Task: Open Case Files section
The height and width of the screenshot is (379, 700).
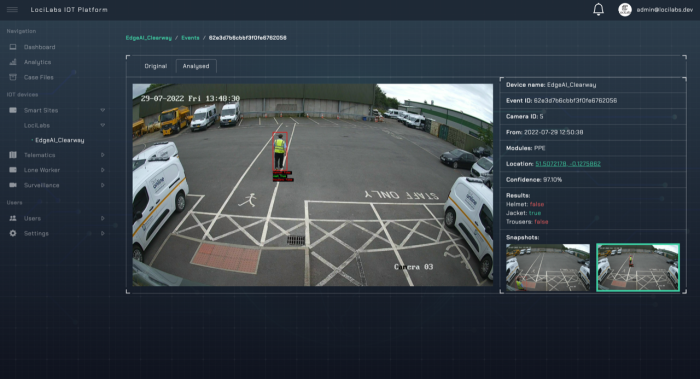Action: point(39,77)
